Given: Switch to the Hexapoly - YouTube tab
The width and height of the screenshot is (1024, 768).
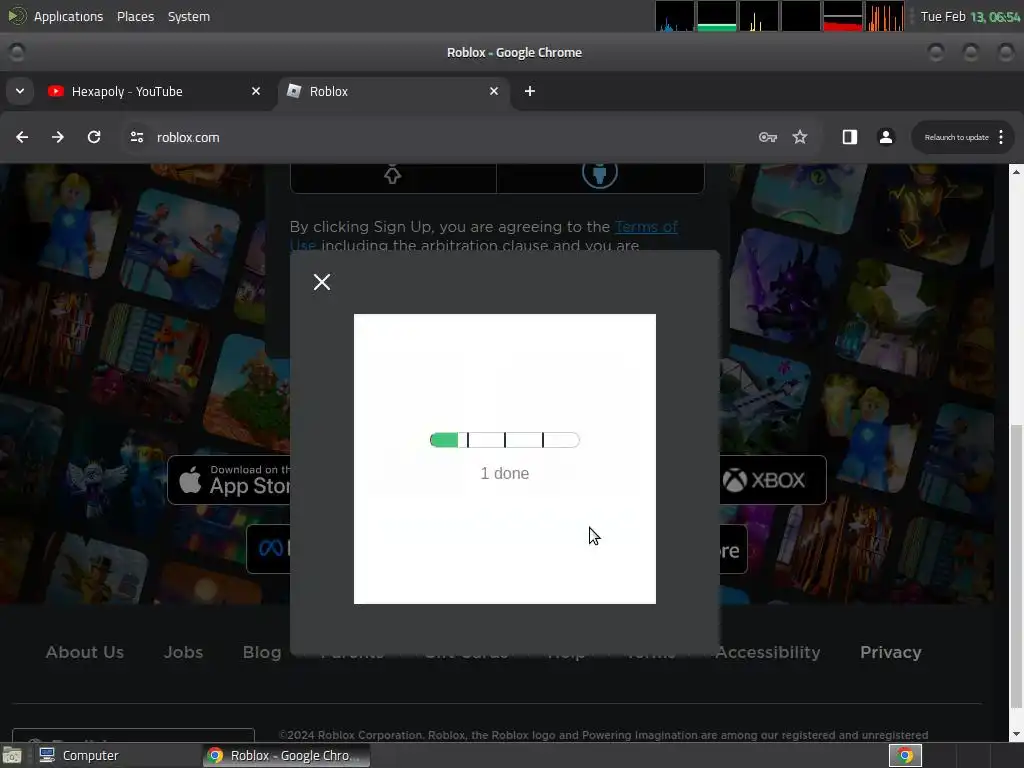Looking at the screenshot, I should 155,91.
